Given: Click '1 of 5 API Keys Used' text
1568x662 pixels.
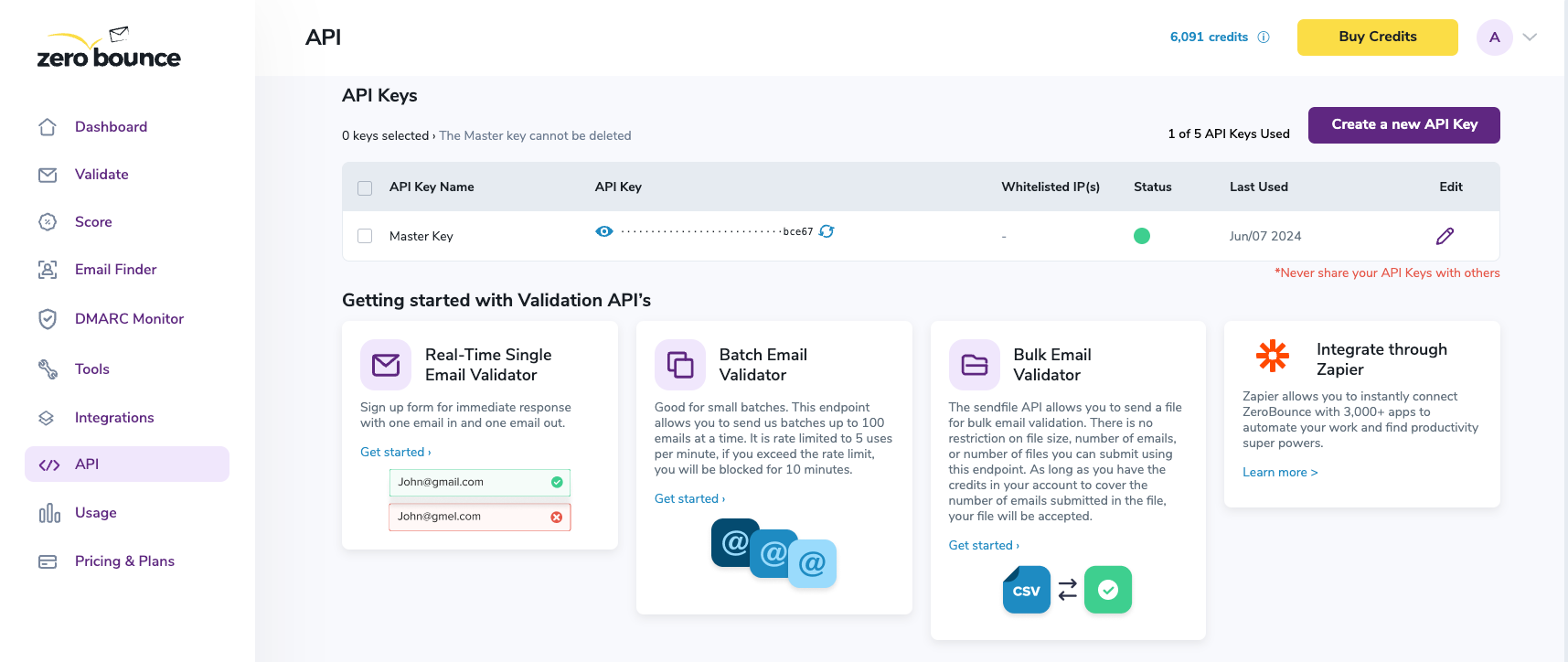Looking at the screenshot, I should point(1229,134).
